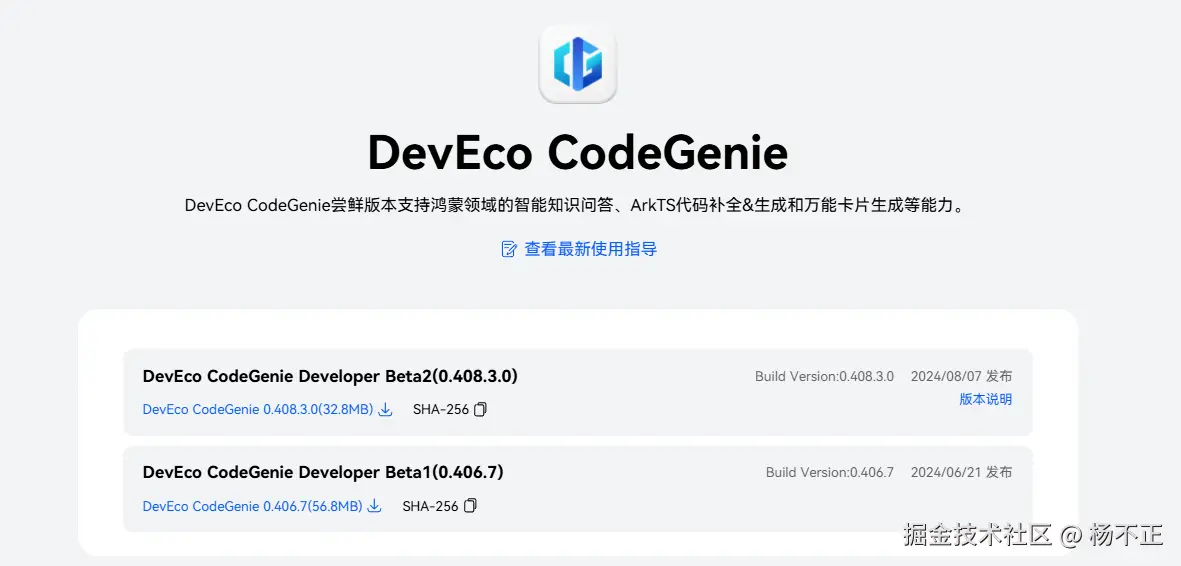Click download arrow icon for 0.408.3.0
1181x566 pixels.
click(x=385, y=409)
